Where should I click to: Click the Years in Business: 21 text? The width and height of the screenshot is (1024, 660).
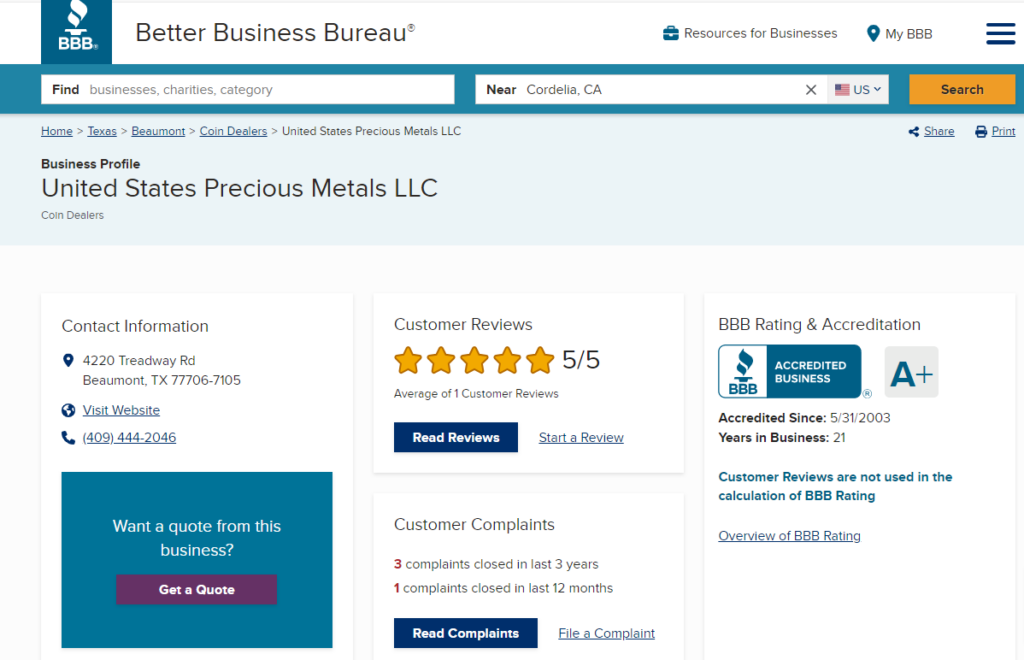782,437
